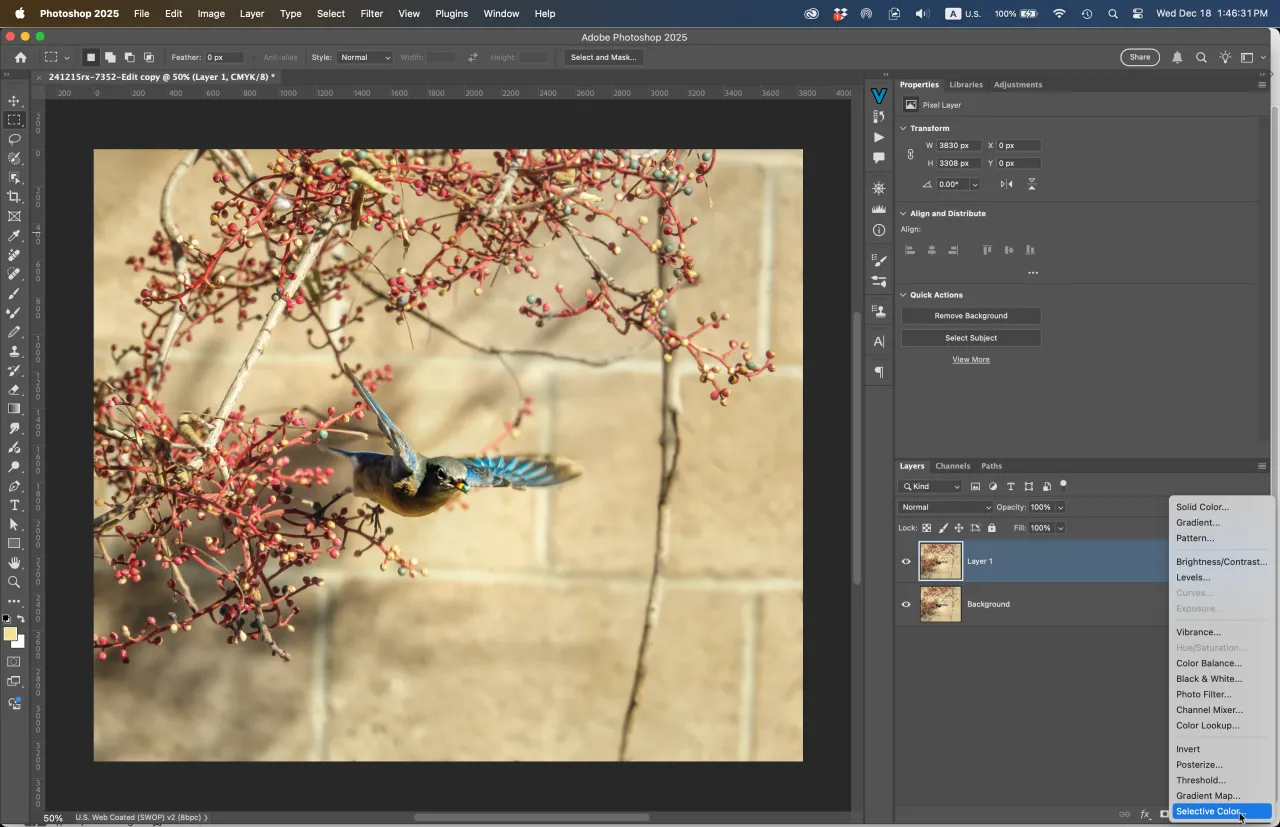Select the Lasso tool

click(14, 139)
